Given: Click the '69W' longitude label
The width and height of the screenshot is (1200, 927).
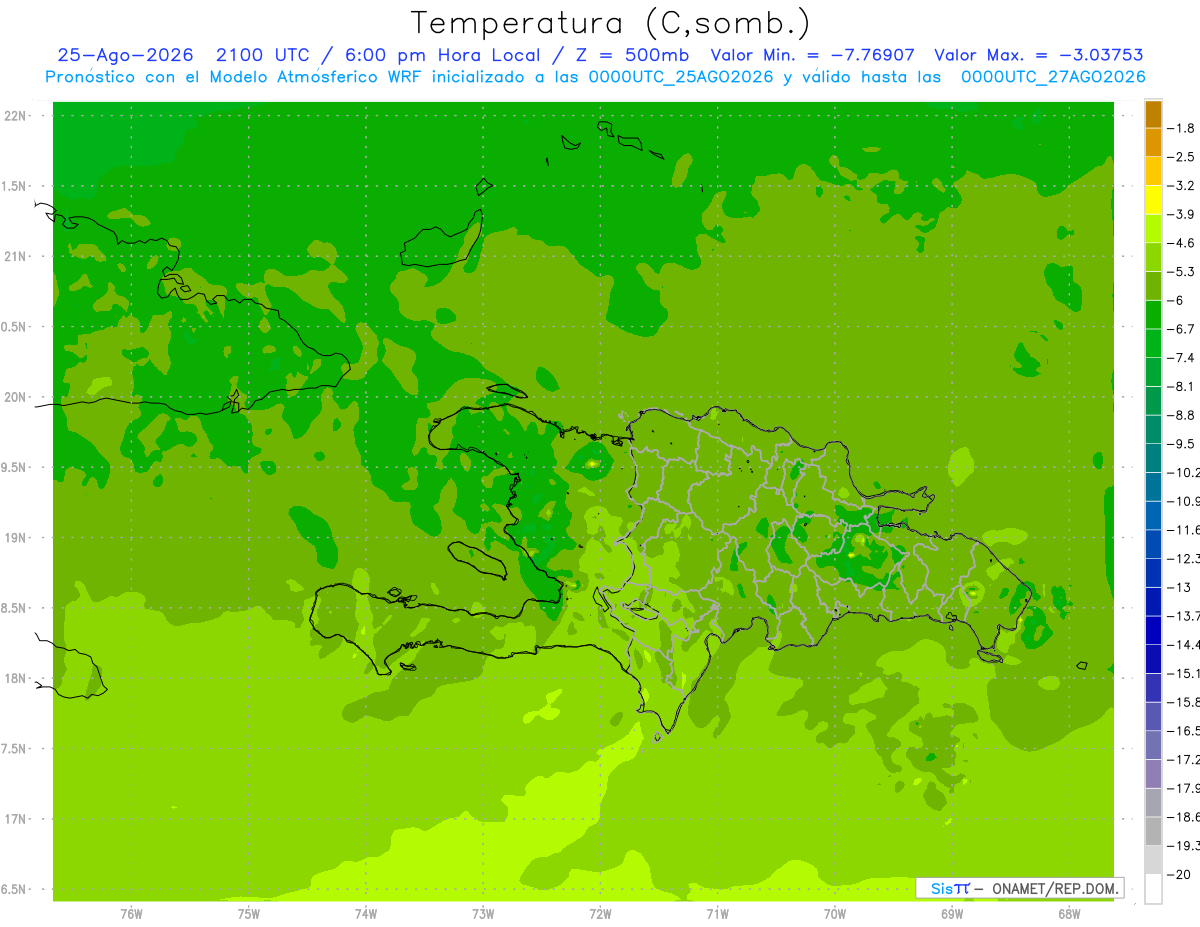Looking at the screenshot, I should pyautogui.click(x=952, y=914).
